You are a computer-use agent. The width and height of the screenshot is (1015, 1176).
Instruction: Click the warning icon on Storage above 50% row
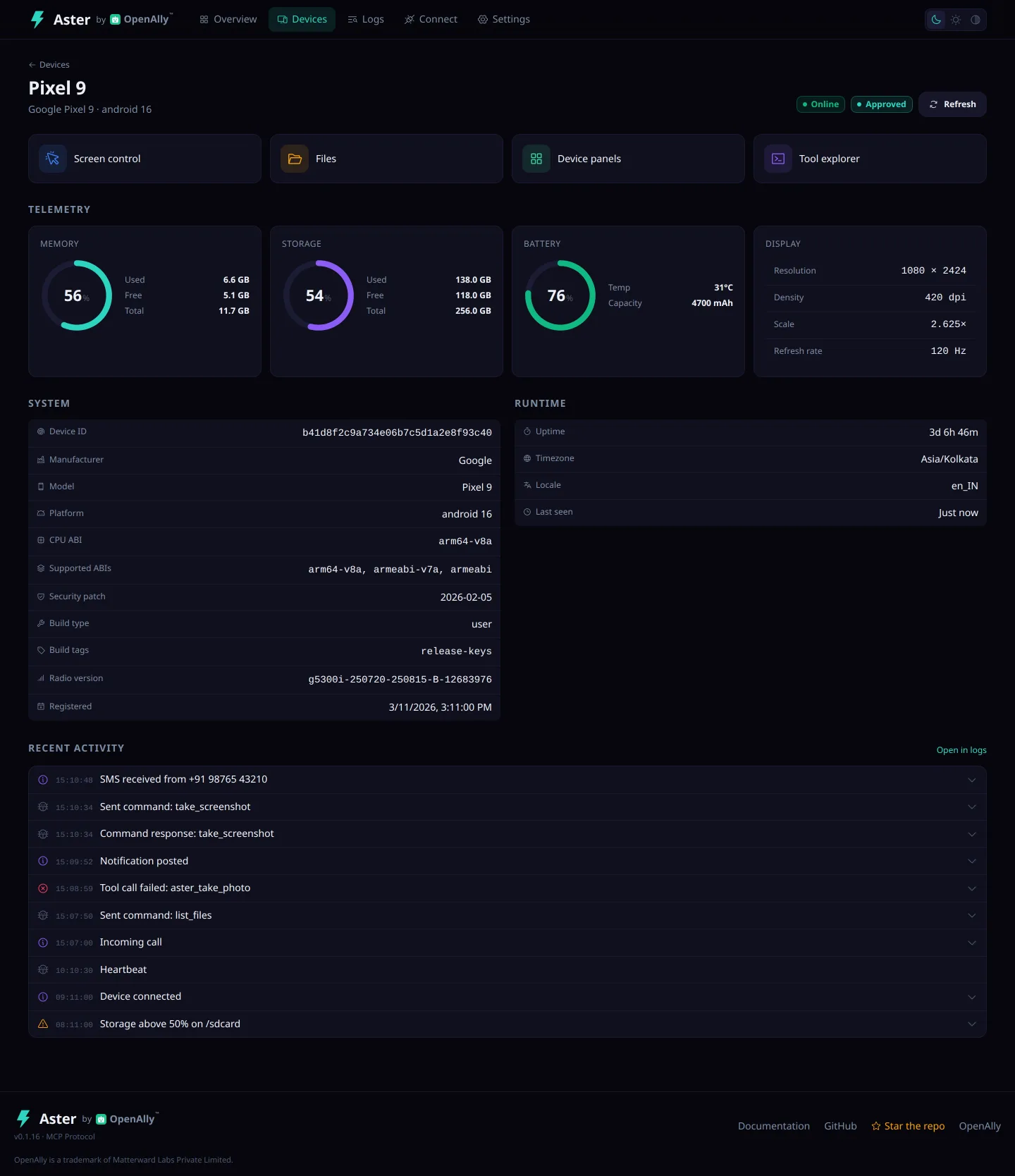43,1024
